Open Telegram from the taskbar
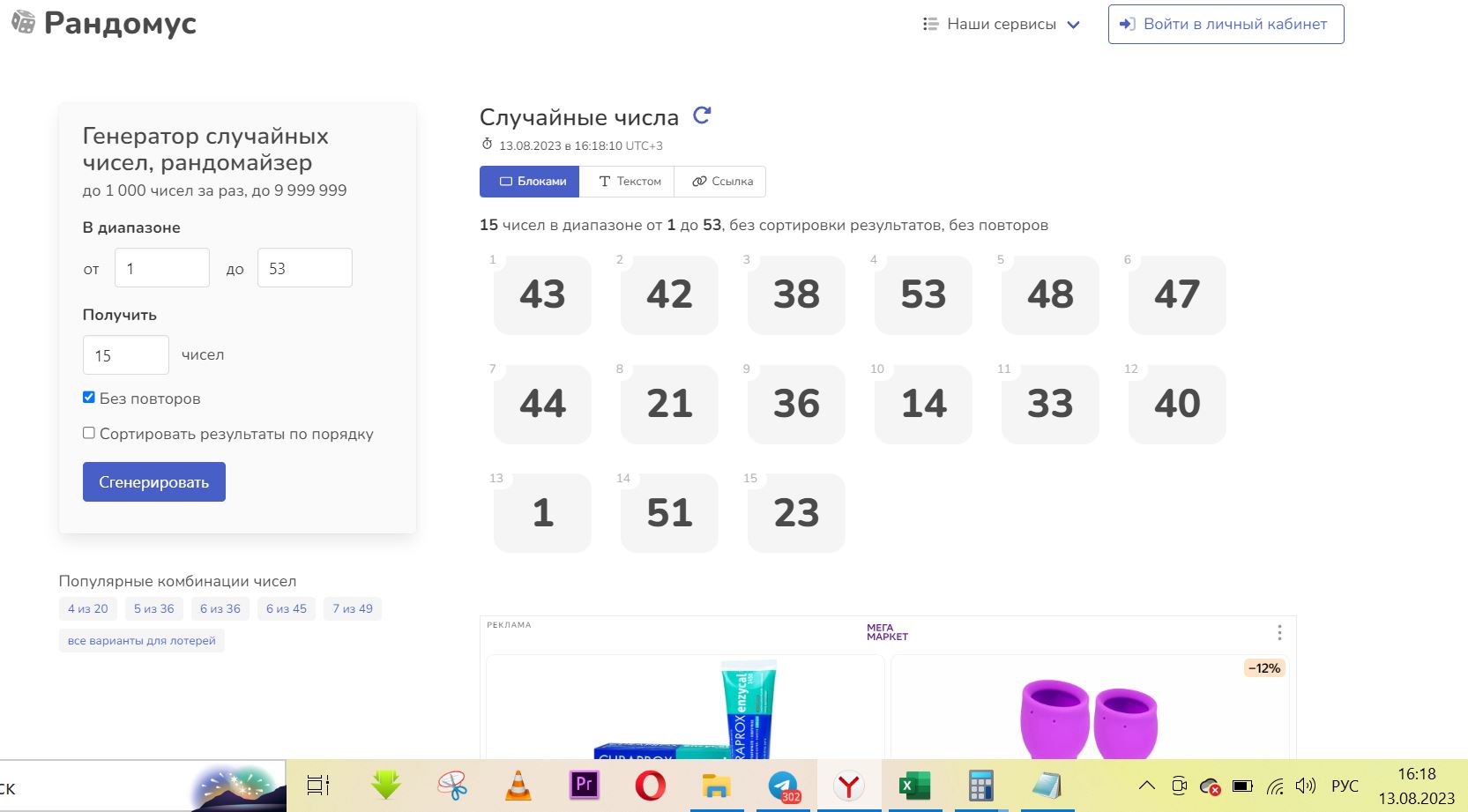Viewport: 1468px width, 812px height. coord(783,786)
